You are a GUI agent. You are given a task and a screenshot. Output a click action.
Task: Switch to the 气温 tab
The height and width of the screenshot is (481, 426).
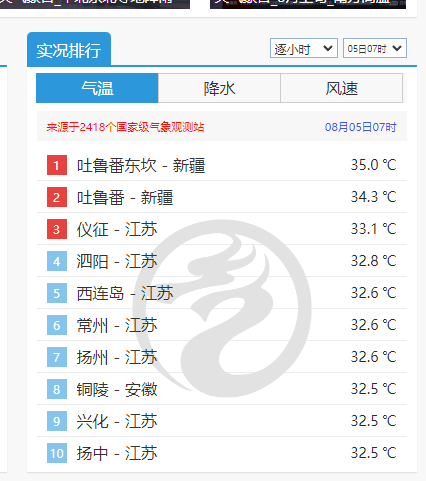(97, 88)
